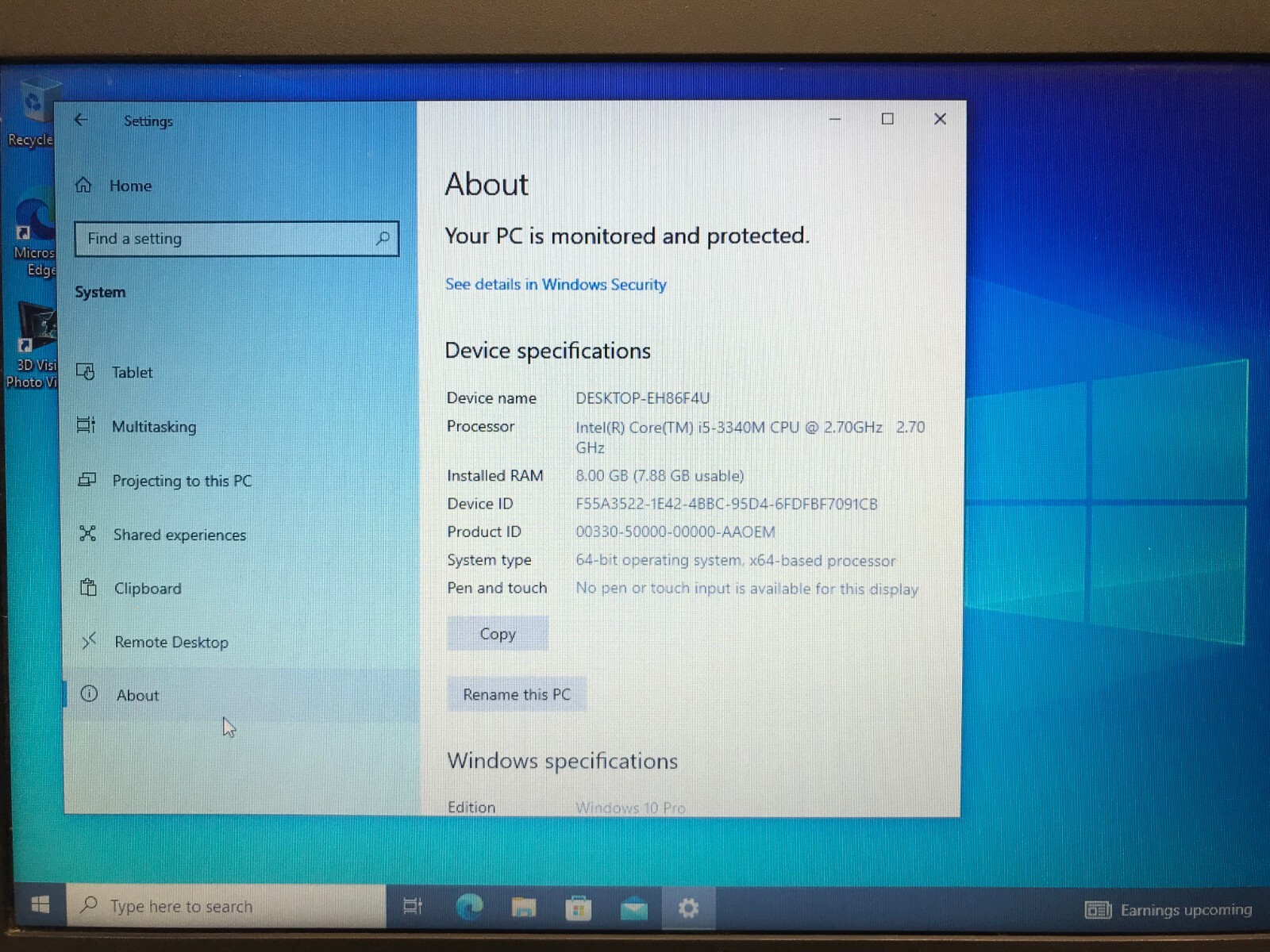Click the Copy button under device specifications
The height and width of the screenshot is (952, 1270).
pyautogui.click(x=498, y=634)
